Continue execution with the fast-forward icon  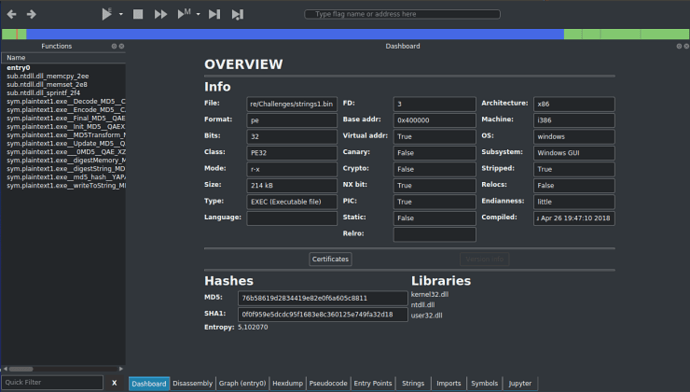point(161,15)
